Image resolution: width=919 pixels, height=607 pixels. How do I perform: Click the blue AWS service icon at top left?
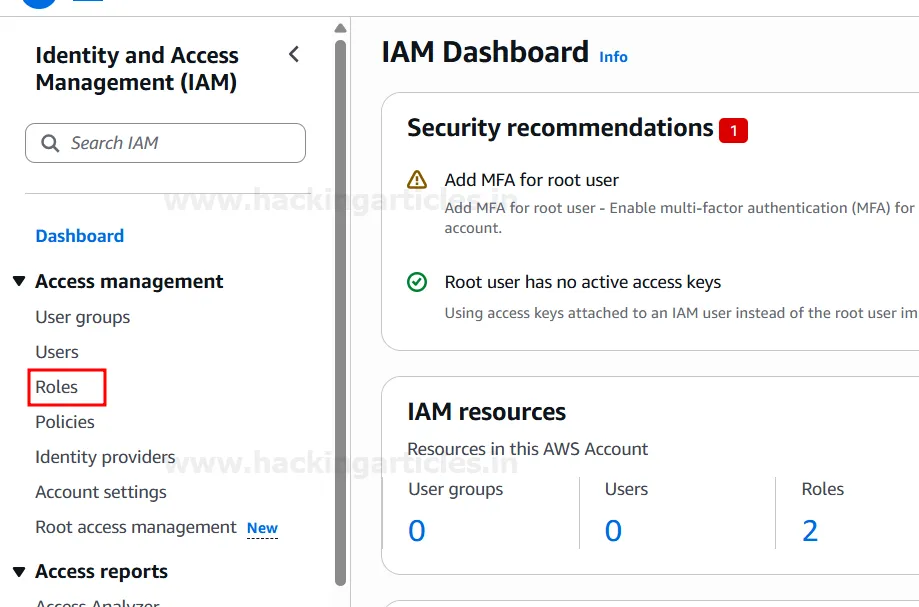[37, 4]
